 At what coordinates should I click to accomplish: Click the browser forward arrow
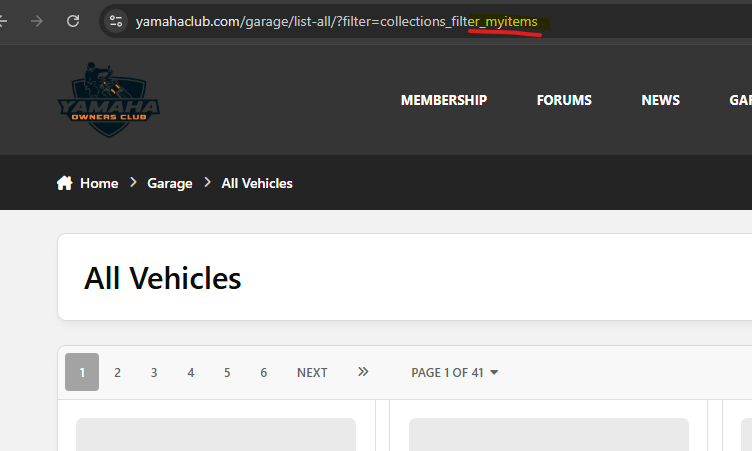click(x=37, y=21)
